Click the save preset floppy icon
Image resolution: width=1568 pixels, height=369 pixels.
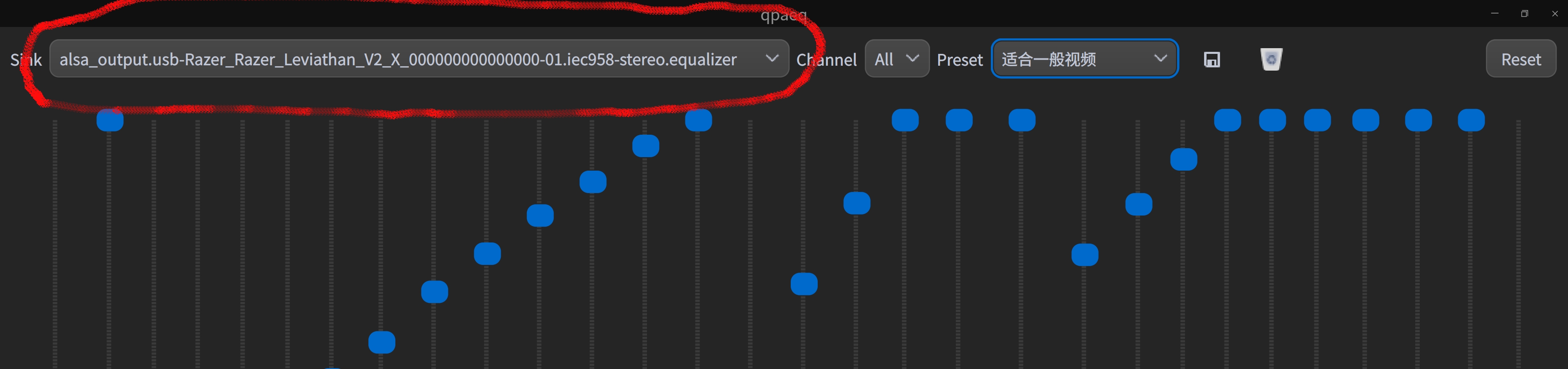coord(1211,60)
